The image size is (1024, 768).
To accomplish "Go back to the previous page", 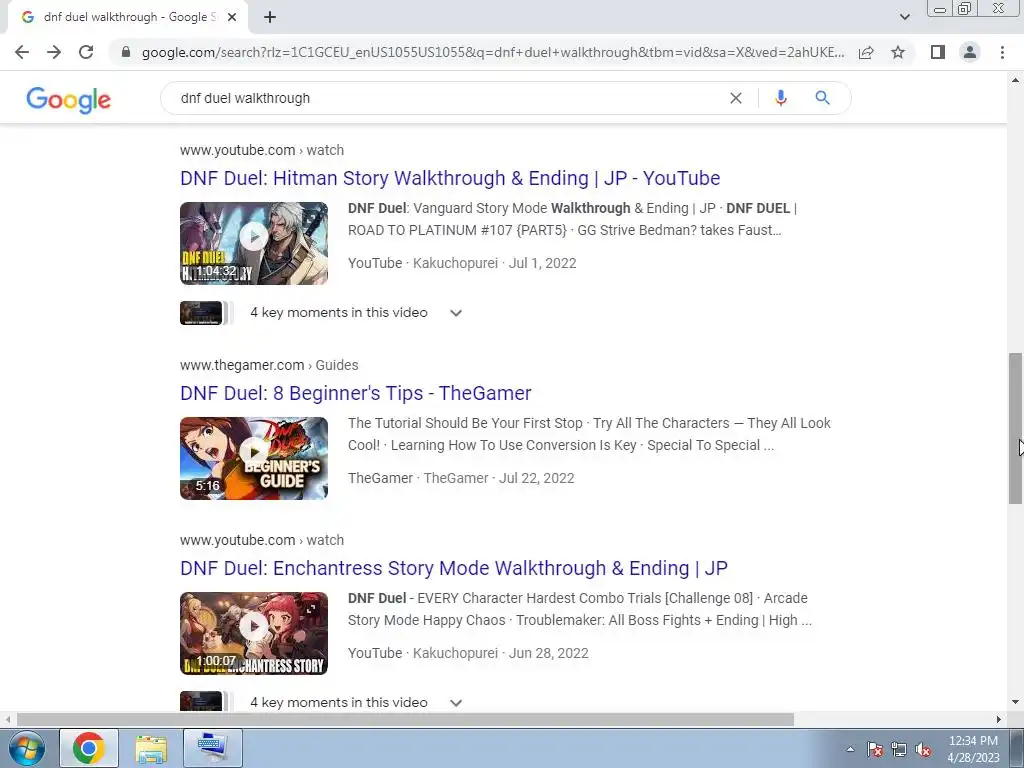I will tap(22, 52).
